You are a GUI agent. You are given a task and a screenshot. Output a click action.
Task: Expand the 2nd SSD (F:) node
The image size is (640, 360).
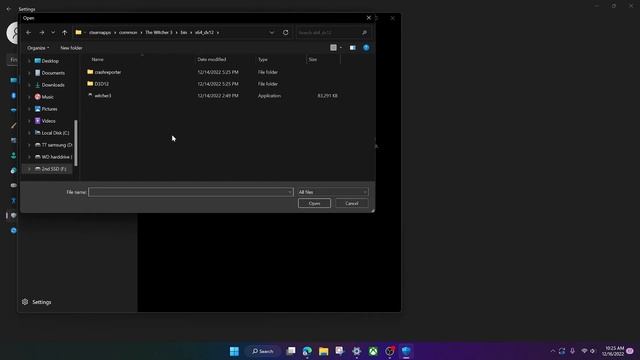pyautogui.click(x=29, y=169)
